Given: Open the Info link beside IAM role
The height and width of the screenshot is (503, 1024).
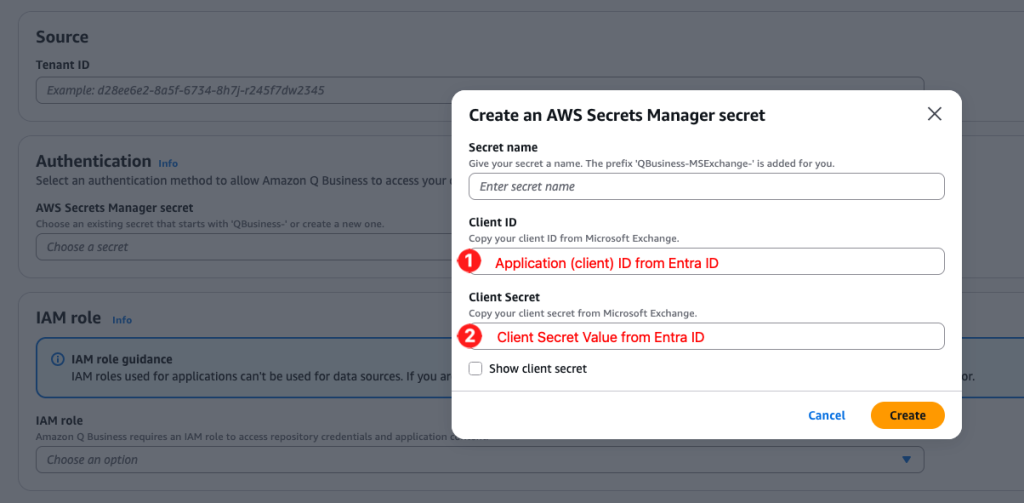Looking at the screenshot, I should click(122, 320).
